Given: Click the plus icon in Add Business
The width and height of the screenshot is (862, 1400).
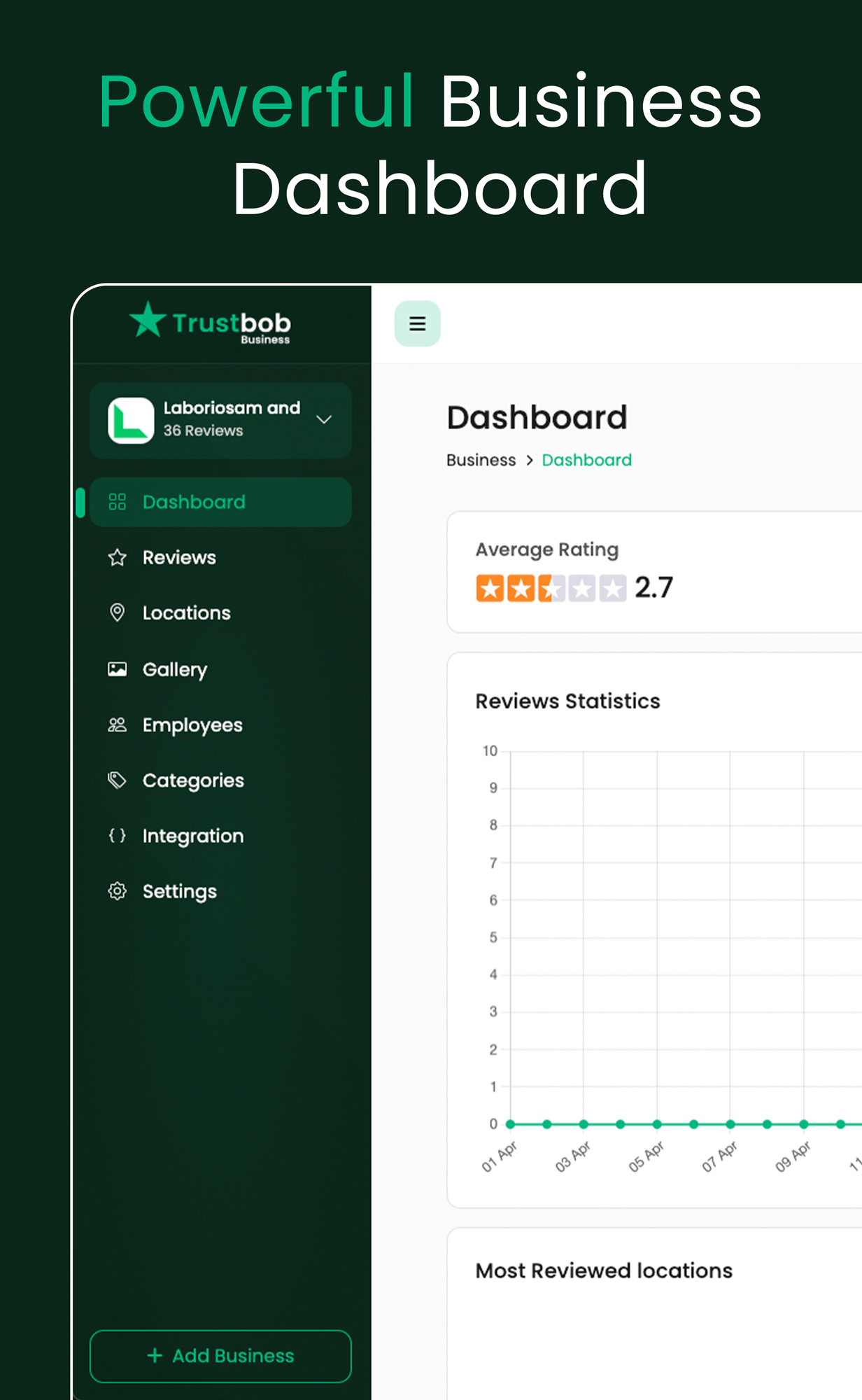Looking at the screenshot, I should pyautogui.click(x=155, y=1356).
